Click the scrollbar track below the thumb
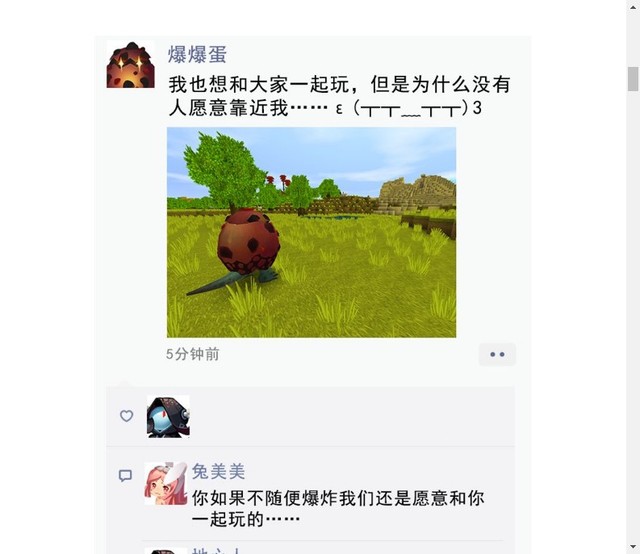This screenshot has height=554, width=640. (633, 314)
